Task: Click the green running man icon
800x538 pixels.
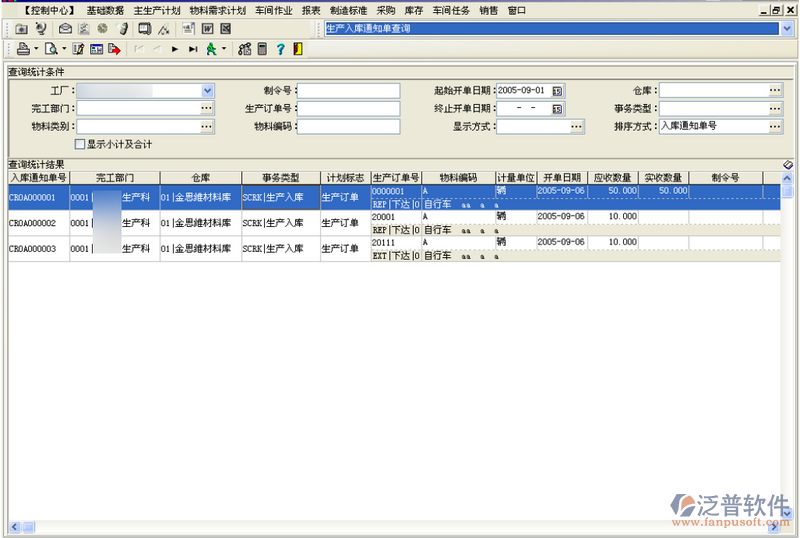Action: coord(211,48)
